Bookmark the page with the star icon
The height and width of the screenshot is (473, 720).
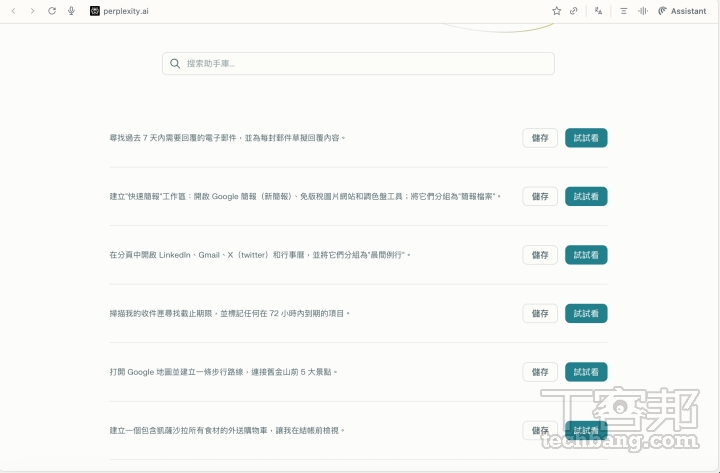(557, 11)
